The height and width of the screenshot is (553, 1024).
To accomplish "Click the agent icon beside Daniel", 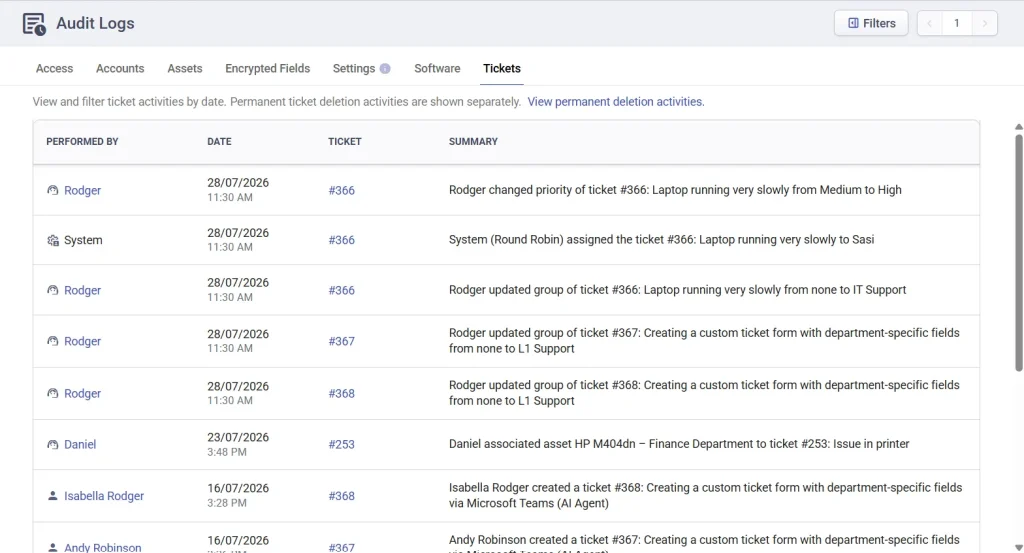I will coord(53,445).
